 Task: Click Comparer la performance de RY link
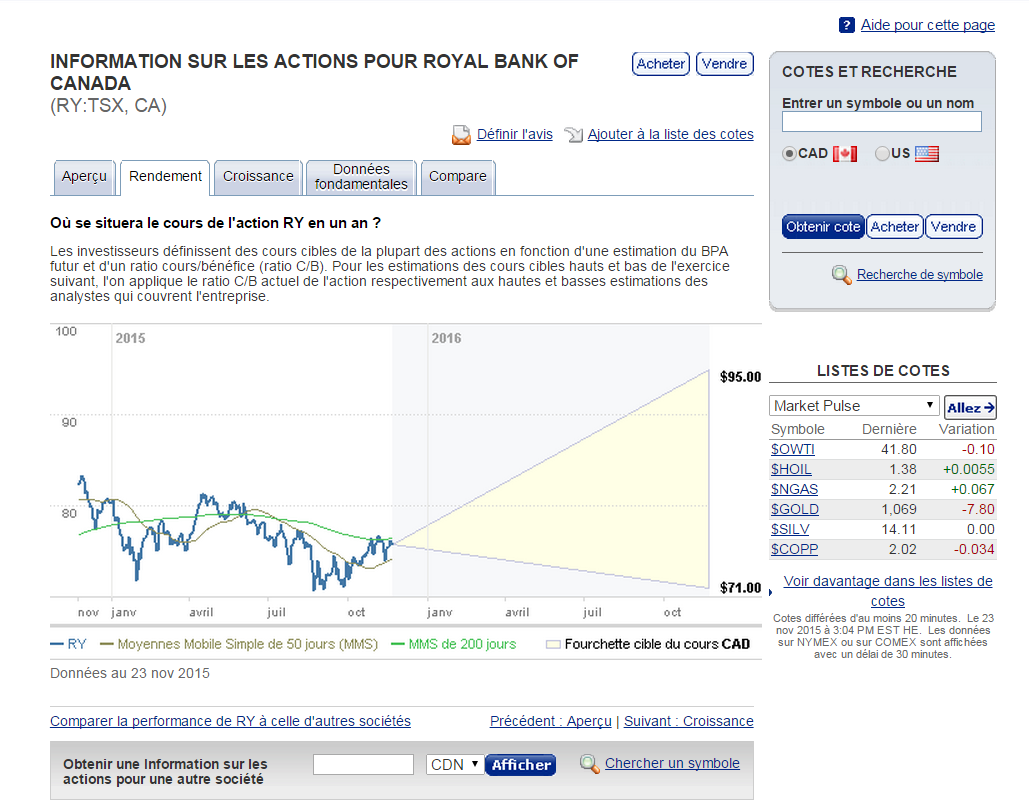pyautogui.click(x=230, y=721)
